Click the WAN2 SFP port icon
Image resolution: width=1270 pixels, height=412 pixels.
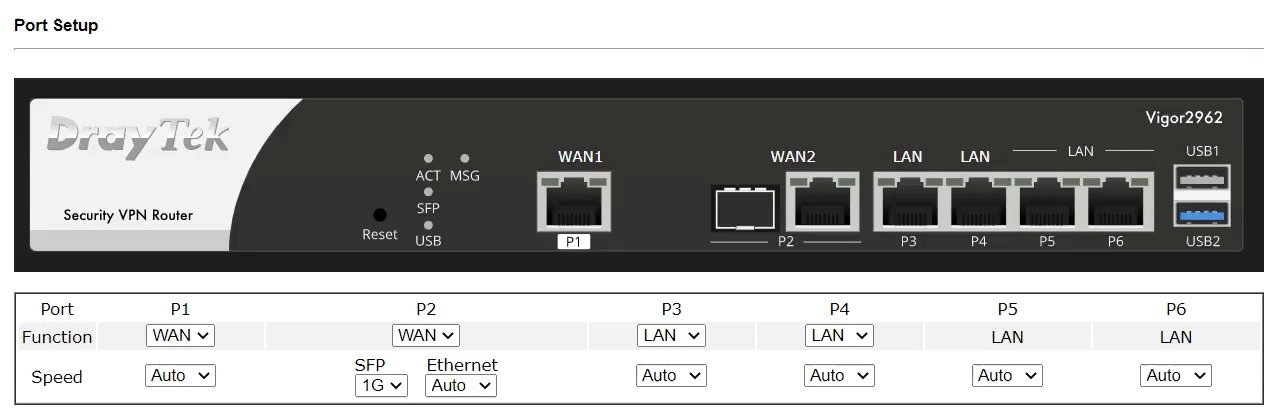tap(746, 208)
